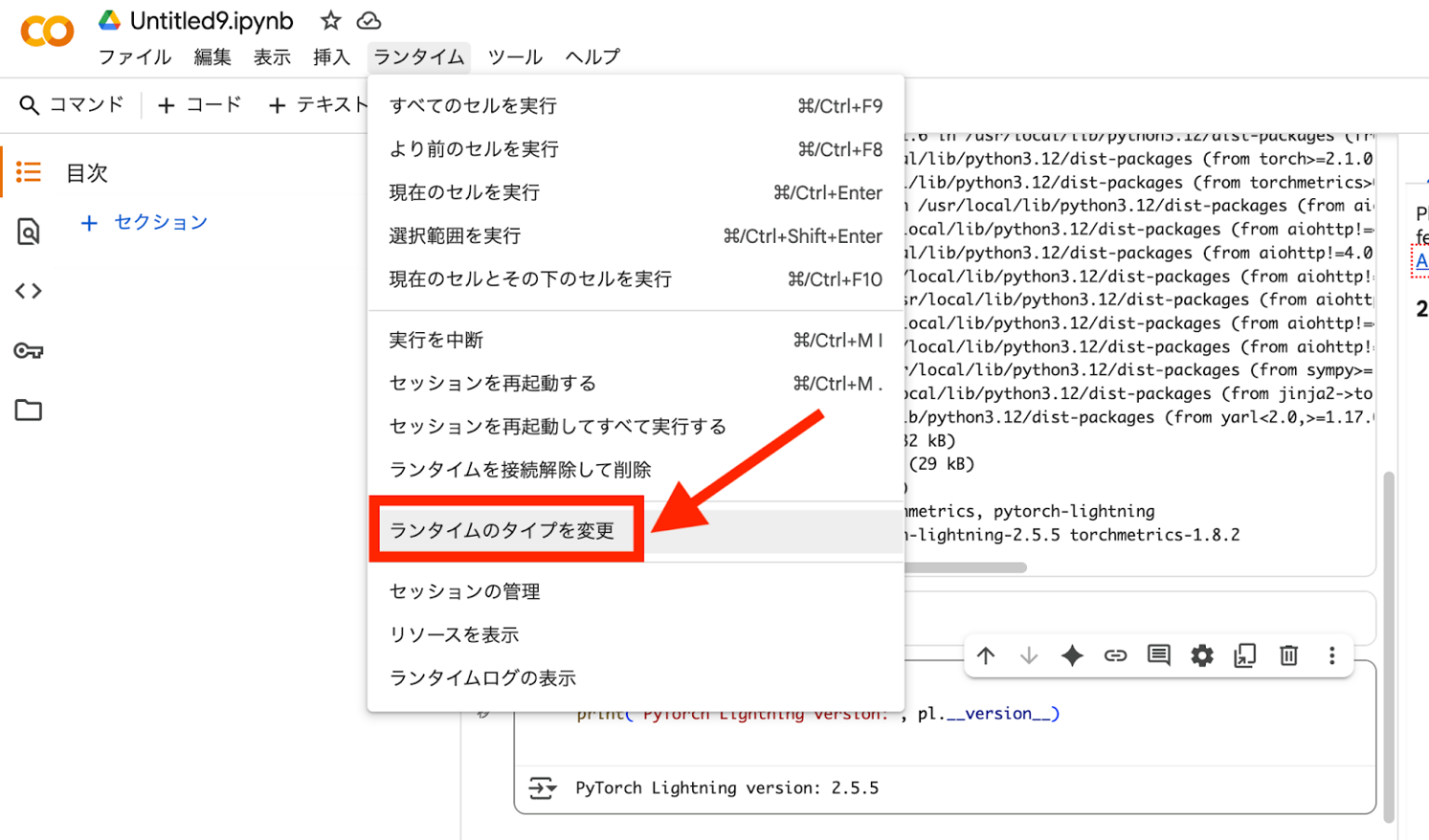Open the cell's three-dot overflow menu

point(1332,656)
